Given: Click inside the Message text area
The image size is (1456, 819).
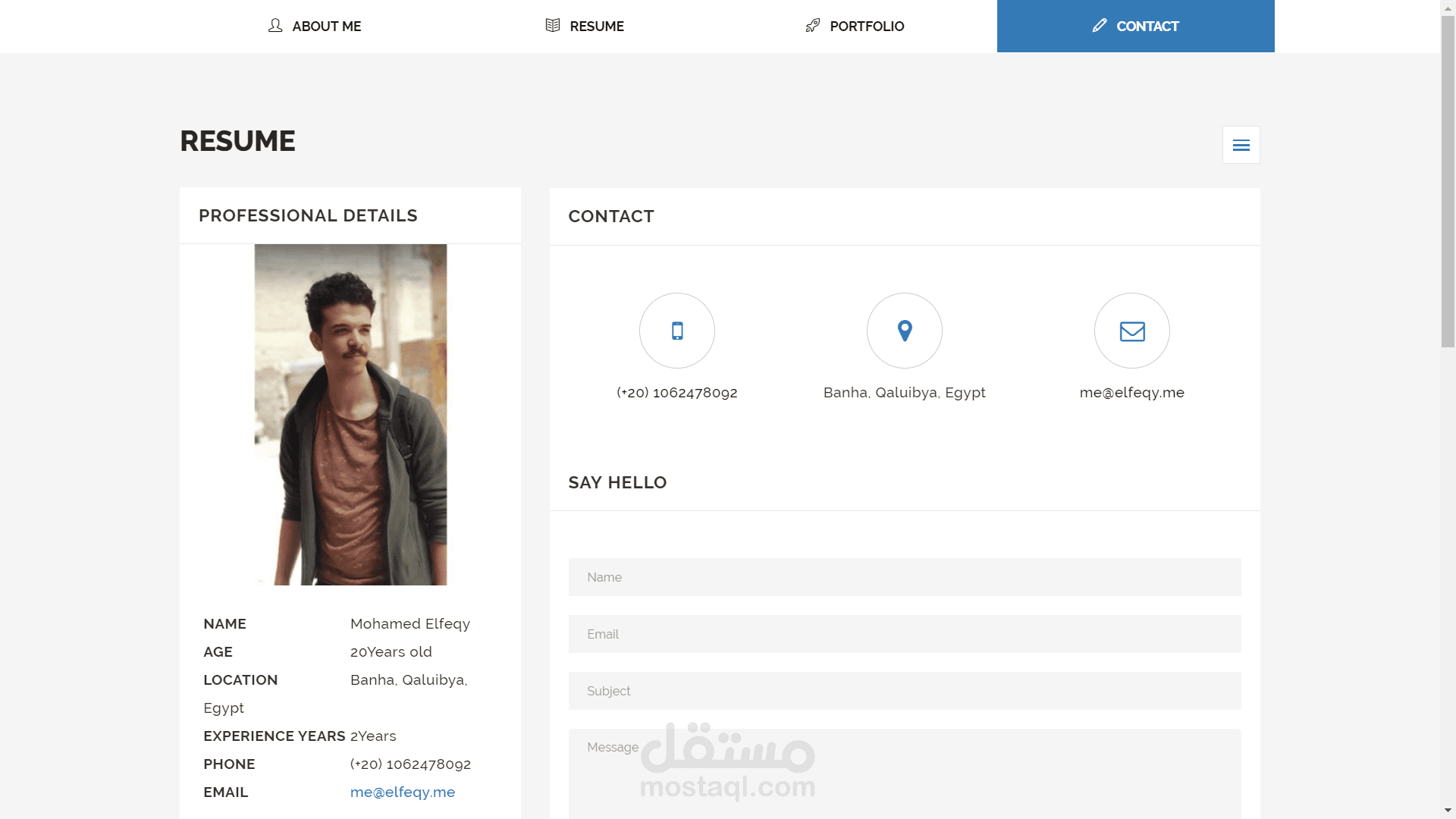Looking at the screenshot, I should (x=986, y=773).
